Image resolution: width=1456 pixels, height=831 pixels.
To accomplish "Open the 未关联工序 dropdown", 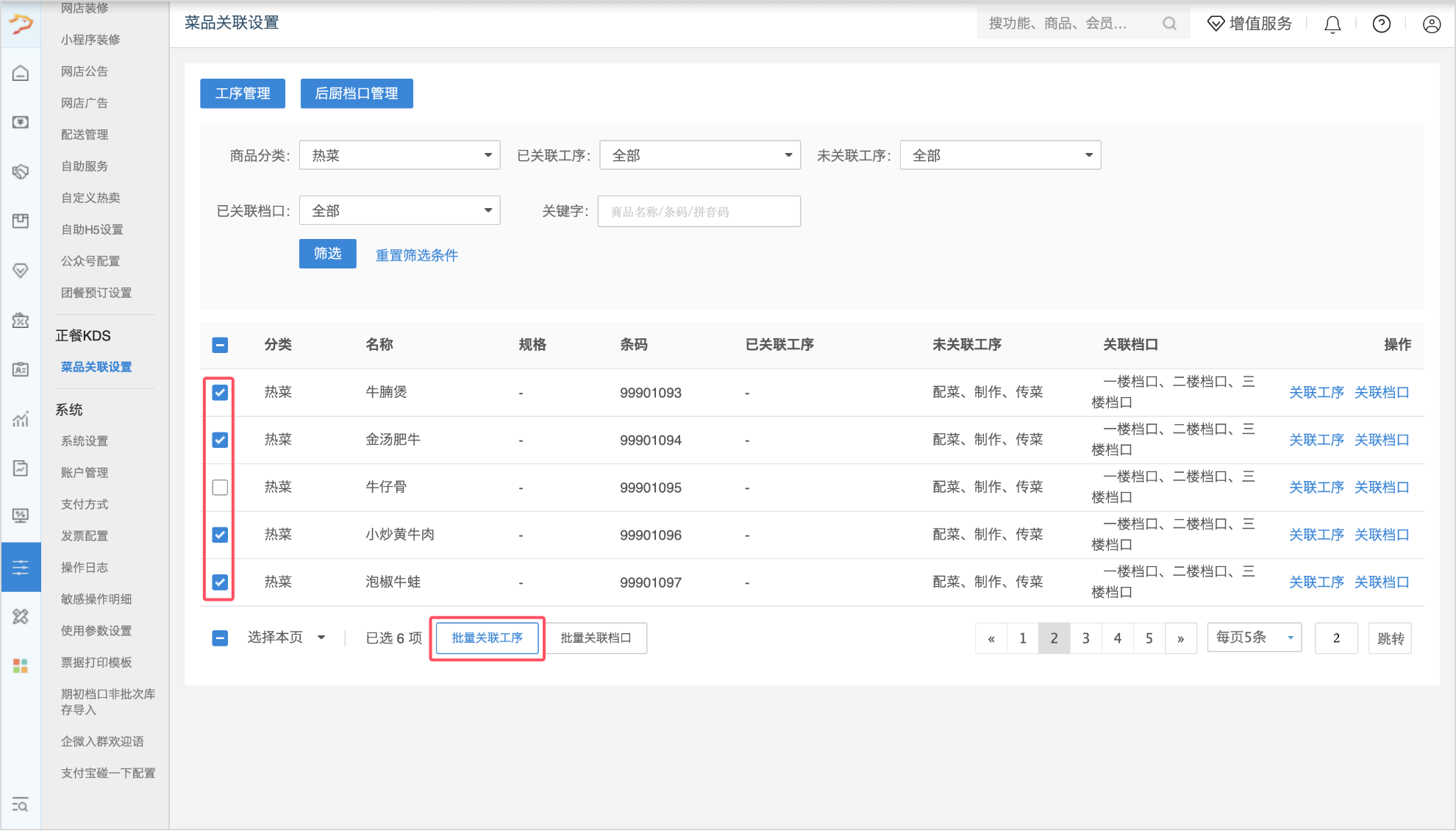I will 1001,155.
